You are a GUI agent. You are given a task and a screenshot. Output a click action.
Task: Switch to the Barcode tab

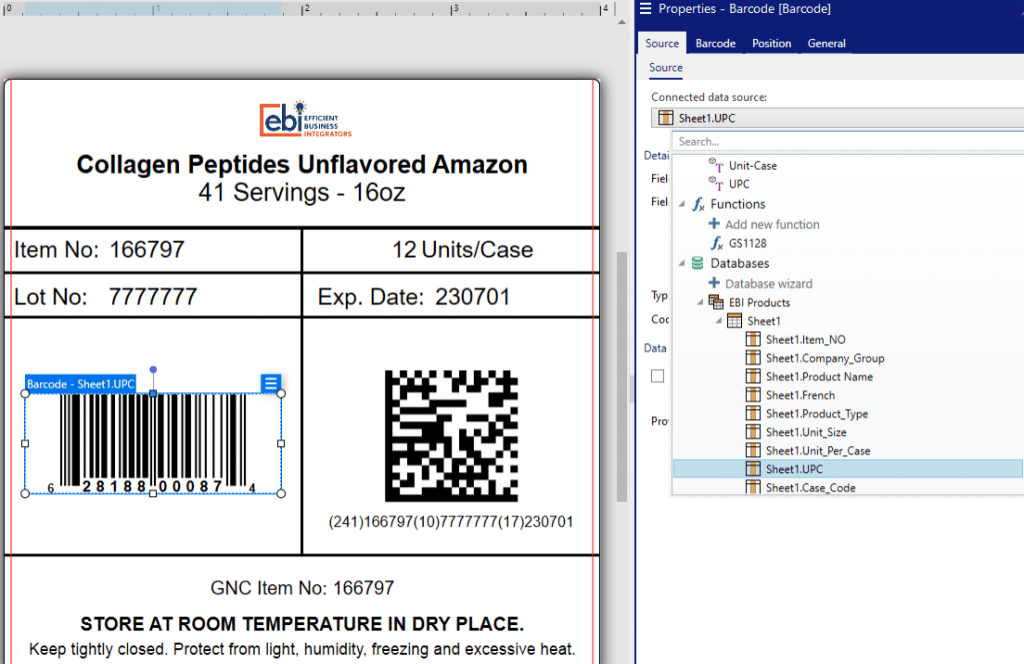click(x=715, y=43)
